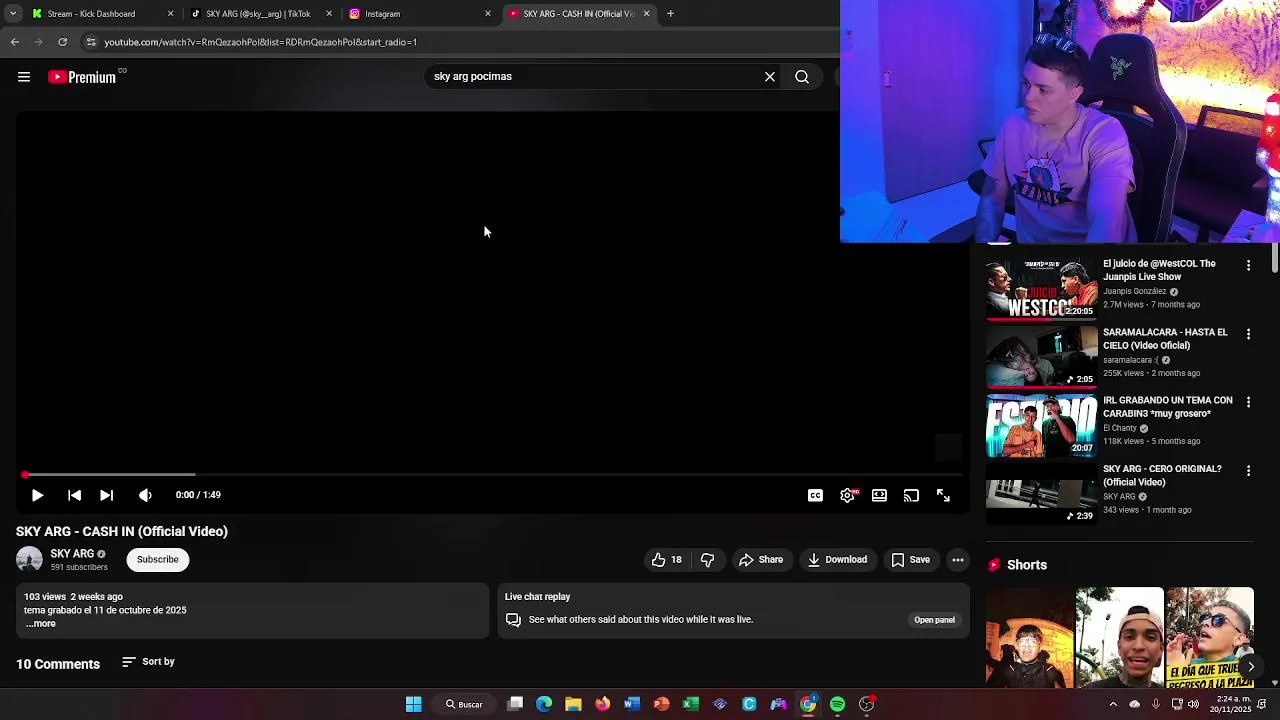Open Sort by comments dropdown

[148, 662]
